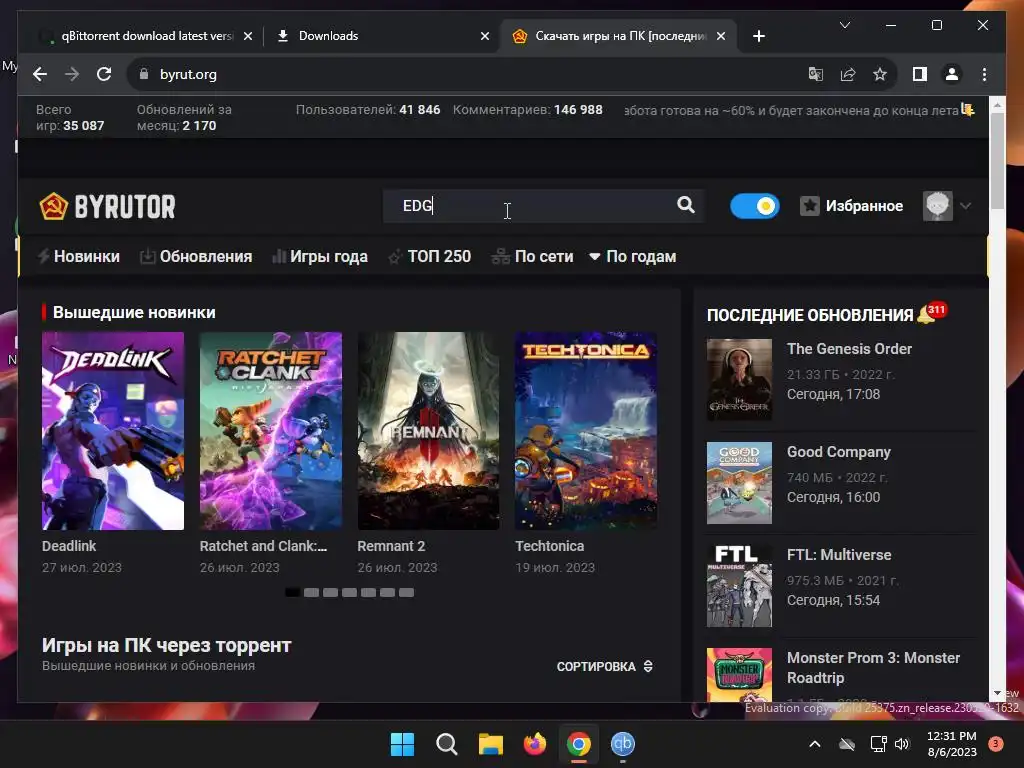This screenshot has width=1024, height=768.
Task: Expand the По годам dropdown
Action: [632, 257]
